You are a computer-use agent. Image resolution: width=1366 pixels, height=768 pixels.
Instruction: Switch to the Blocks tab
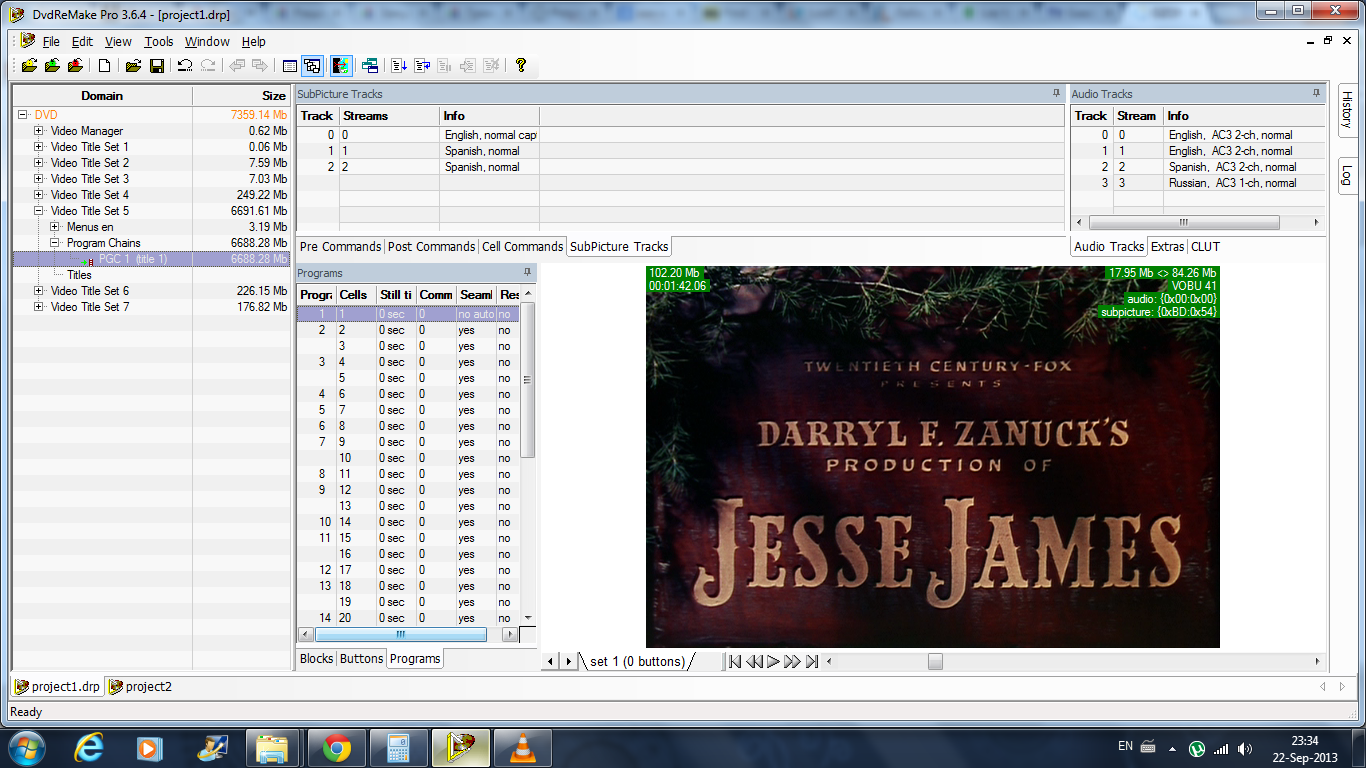click(x=316, y=659)
